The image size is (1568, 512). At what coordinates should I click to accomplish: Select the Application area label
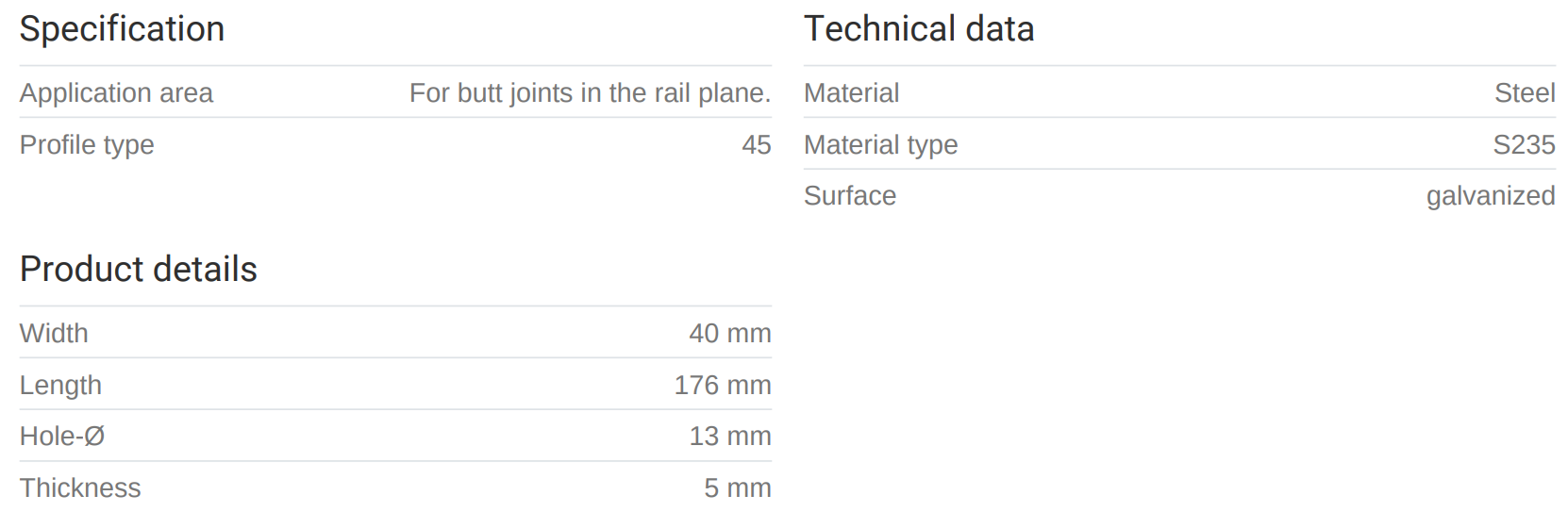pyautogui.click(x=116, y=93)
